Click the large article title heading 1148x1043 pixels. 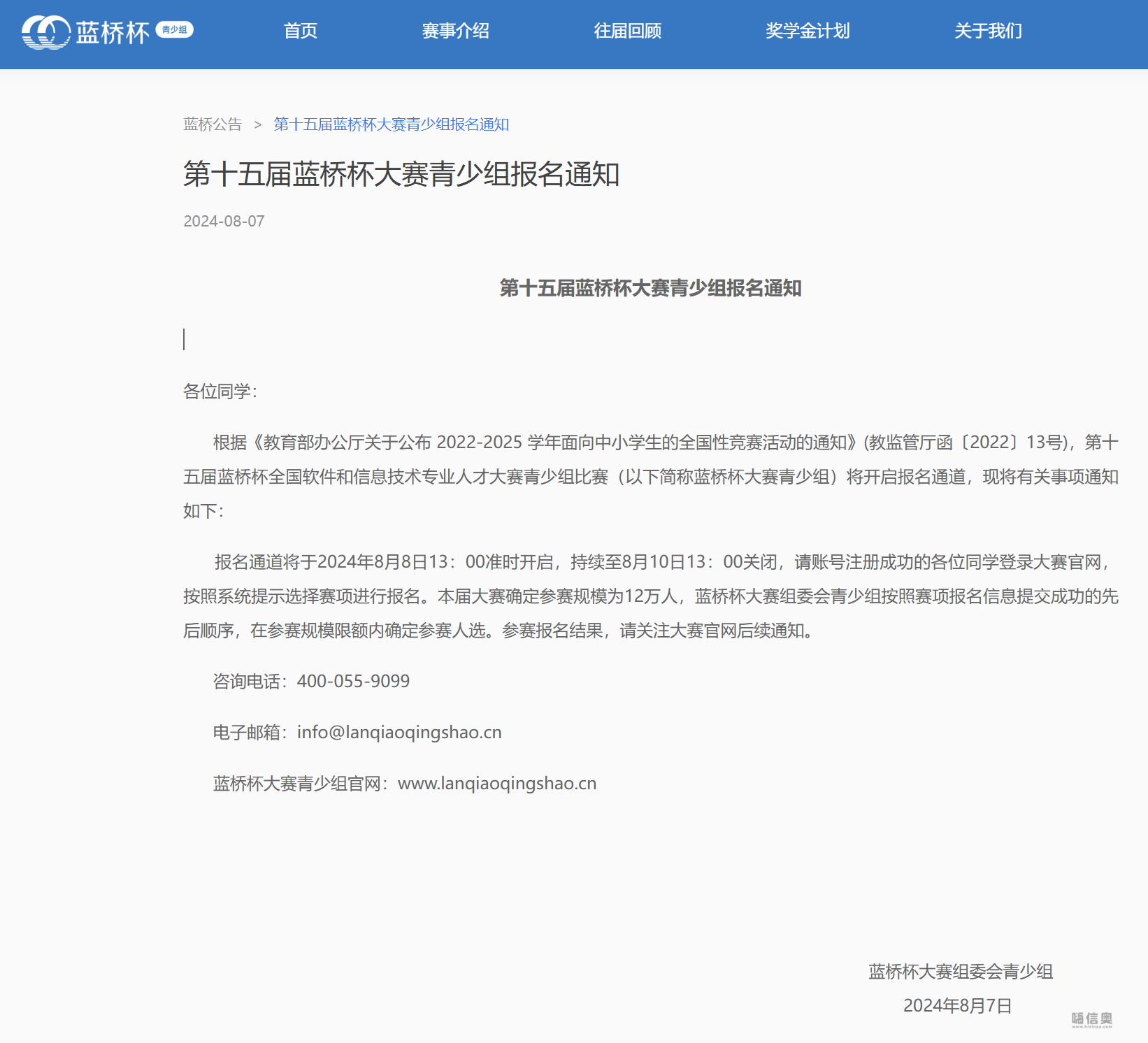pos(401,174)
